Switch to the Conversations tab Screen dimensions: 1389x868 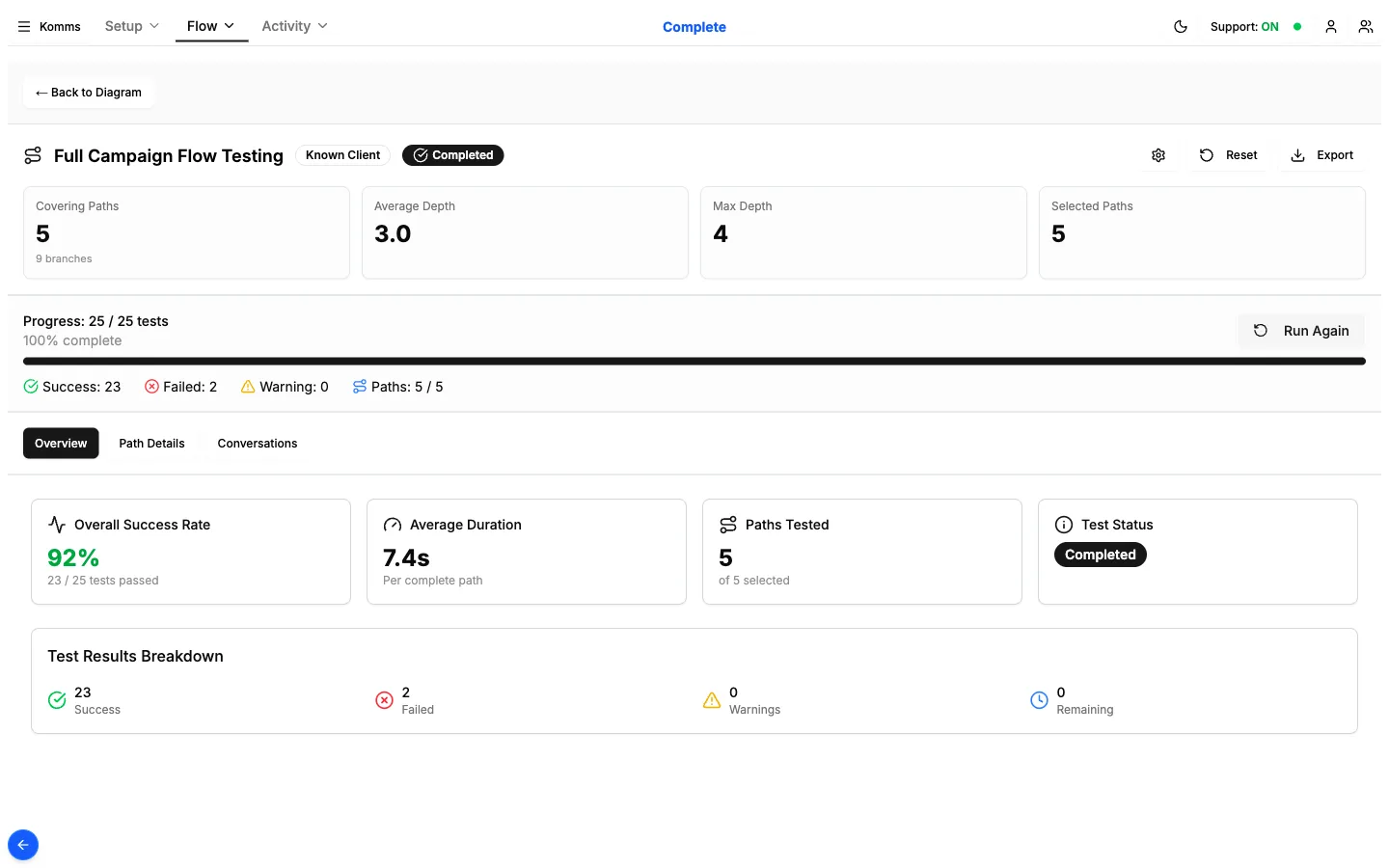point(258,444)
